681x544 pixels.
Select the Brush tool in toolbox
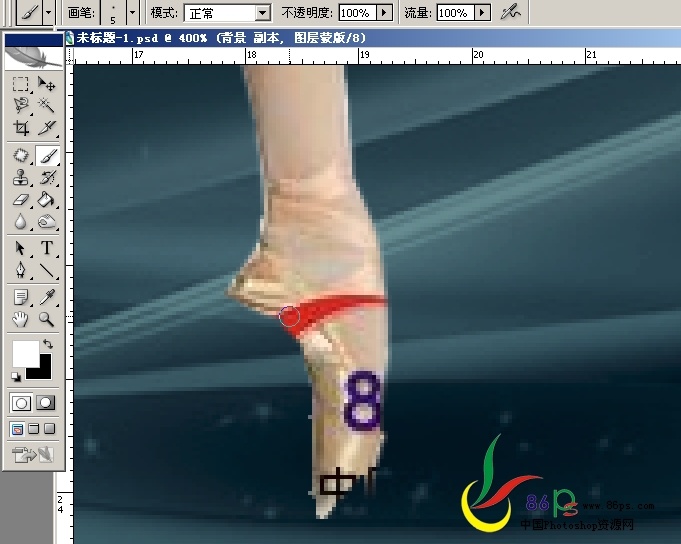(x=47, y=155)
